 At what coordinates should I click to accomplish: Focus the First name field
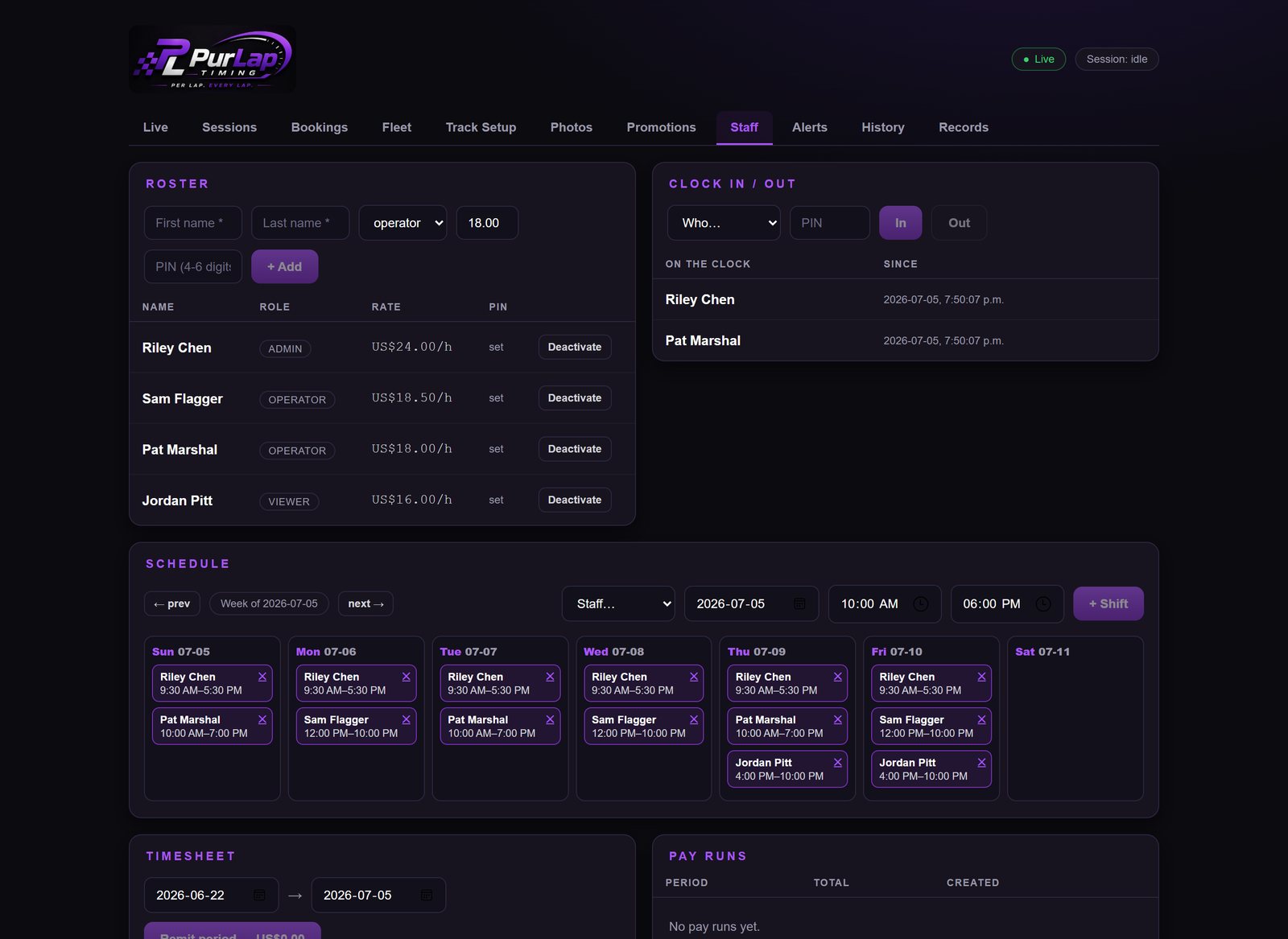point(193,223)
